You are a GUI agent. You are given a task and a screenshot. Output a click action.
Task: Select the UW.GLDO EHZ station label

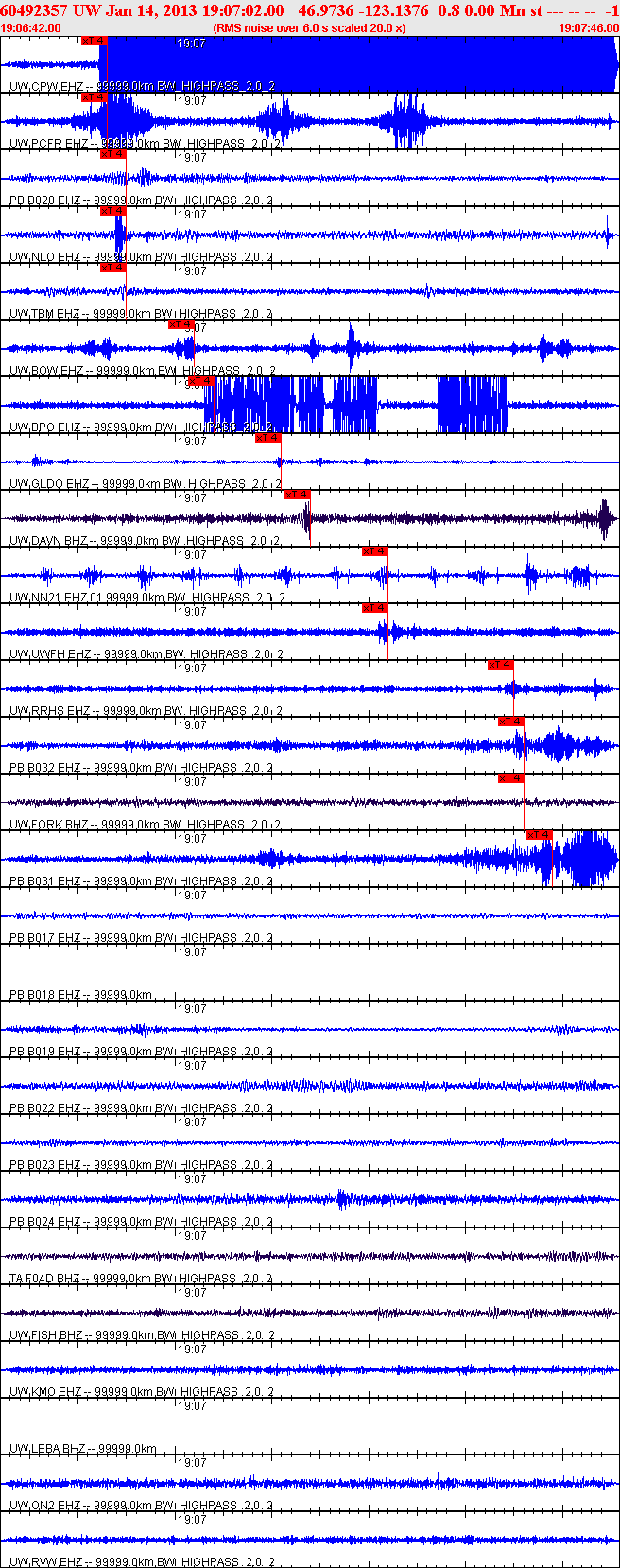(x=49, y=484)
